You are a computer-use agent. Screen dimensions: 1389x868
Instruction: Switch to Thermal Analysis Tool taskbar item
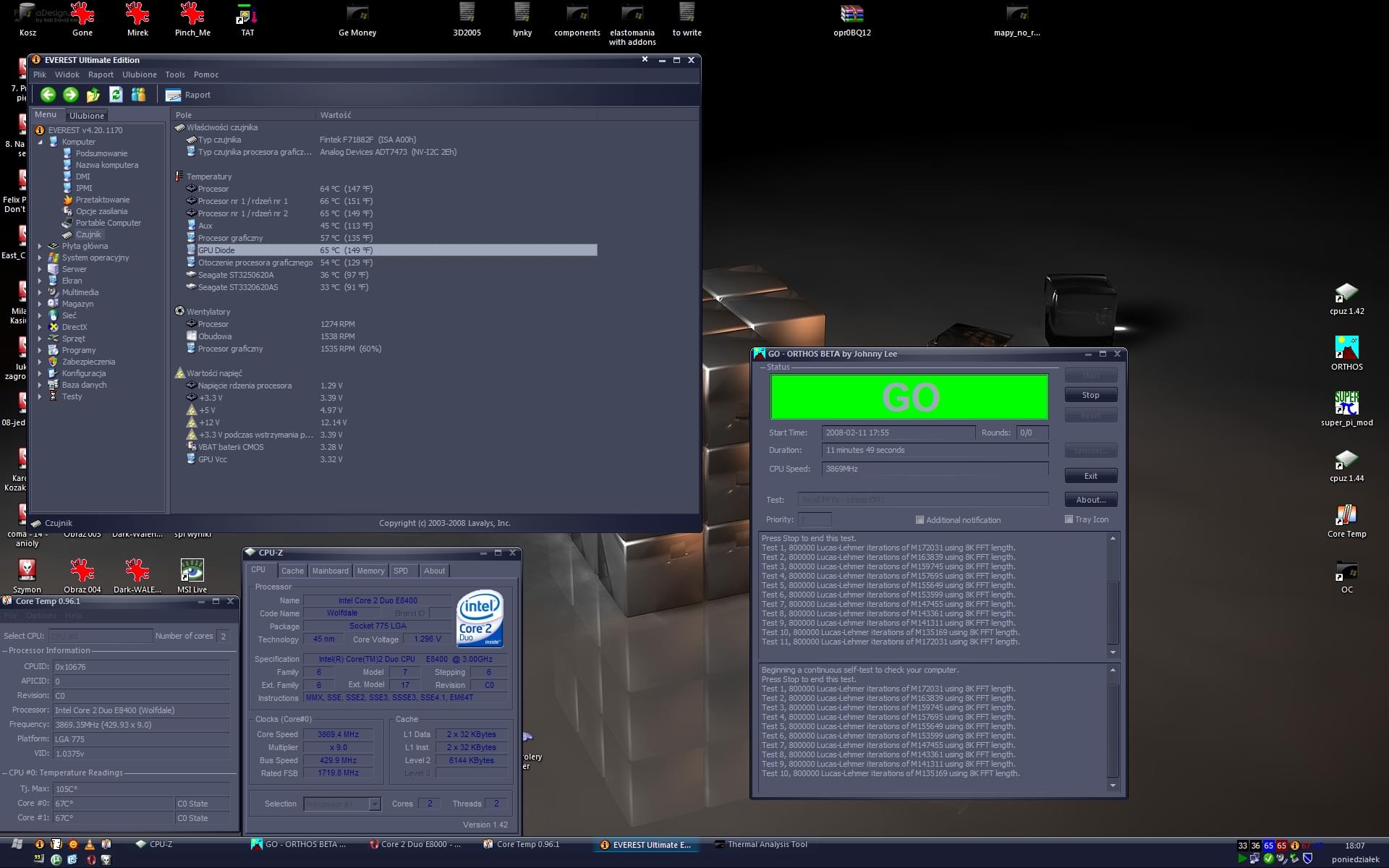click(x=761, y=844)
